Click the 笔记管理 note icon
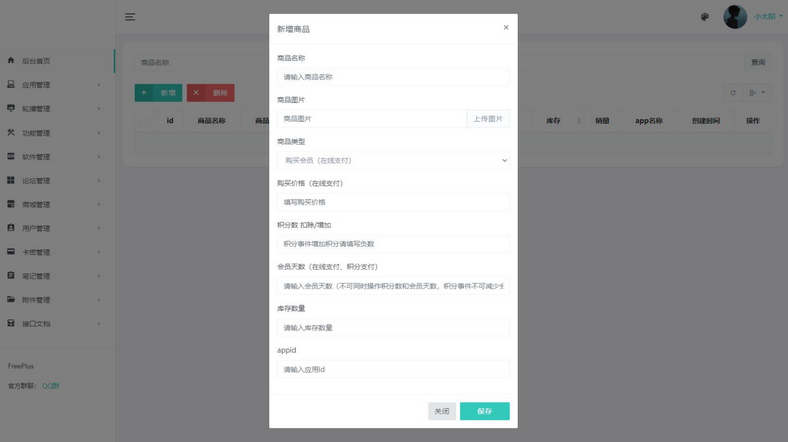 click(11, 275)
